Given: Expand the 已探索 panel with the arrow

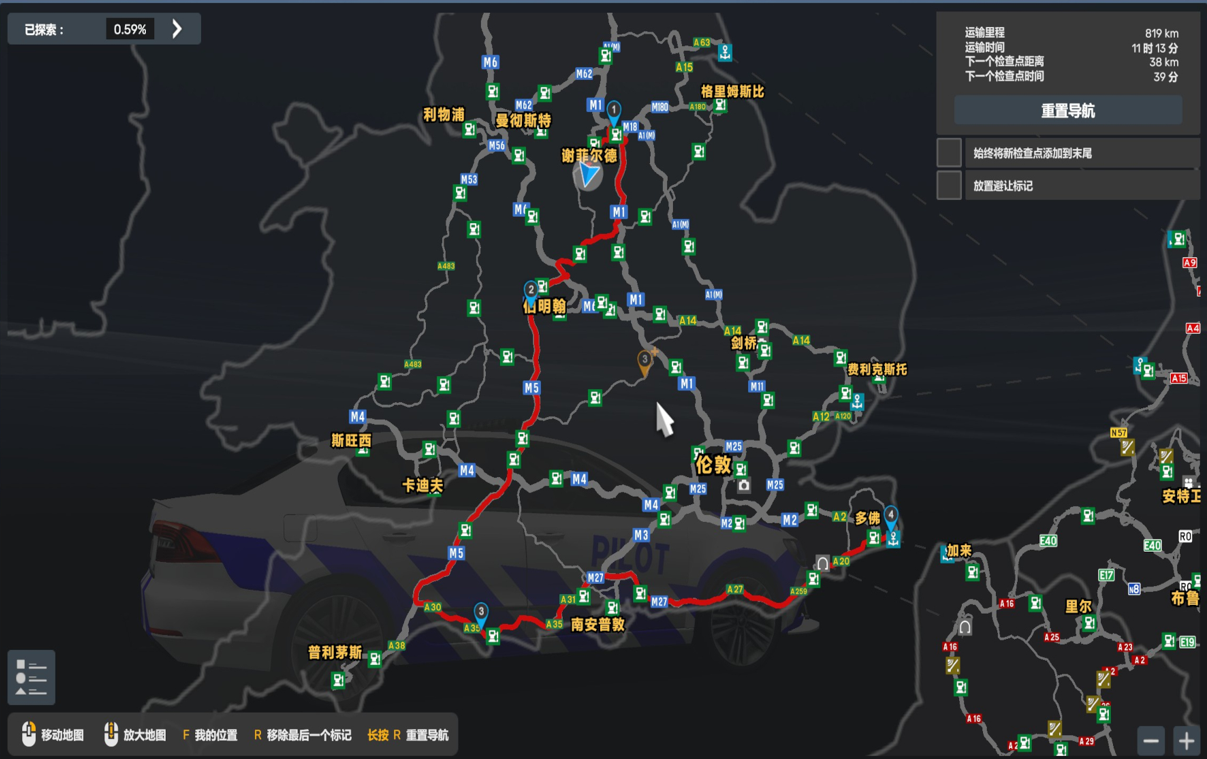Looking at the screenshot, I should 177,29.
